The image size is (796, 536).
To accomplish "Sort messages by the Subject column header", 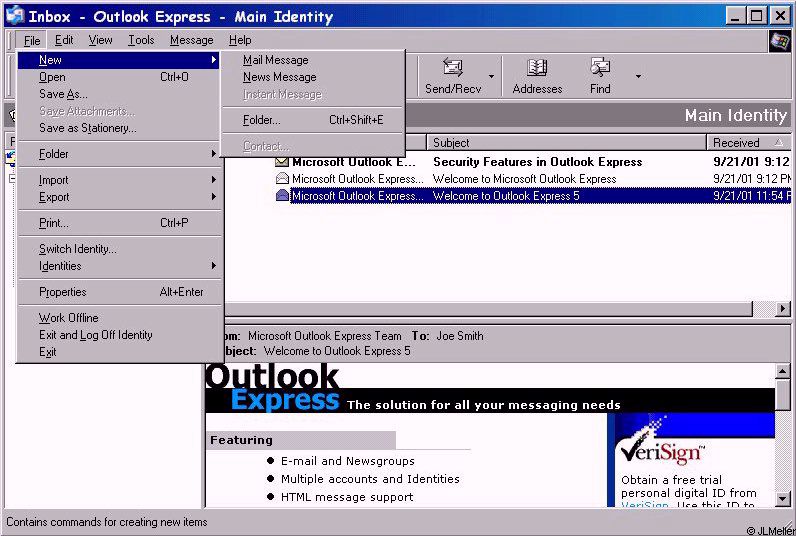I will click(567, 143).
